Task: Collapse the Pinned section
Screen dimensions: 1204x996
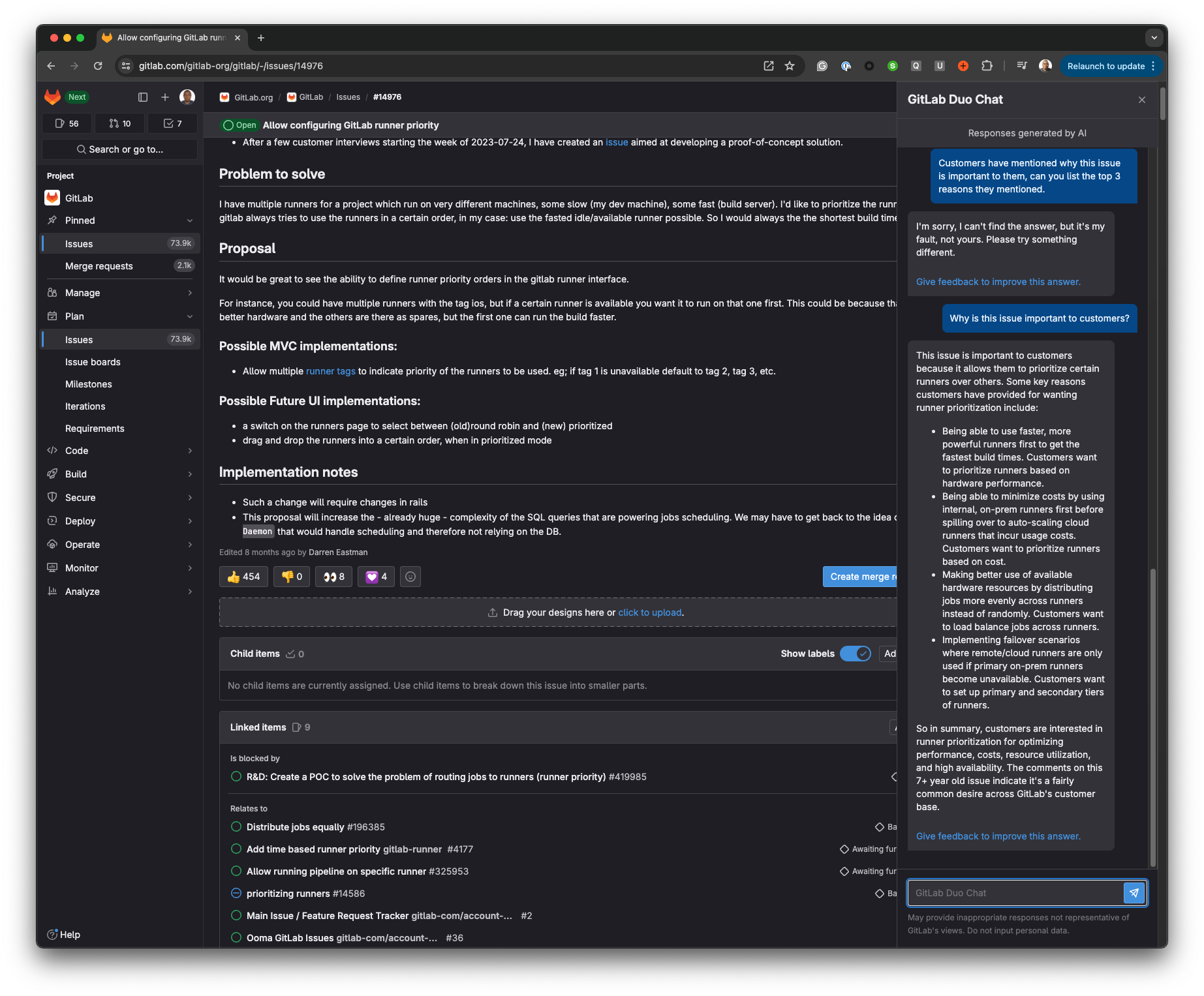Action: pyautogui.click(x=120, y=220)
